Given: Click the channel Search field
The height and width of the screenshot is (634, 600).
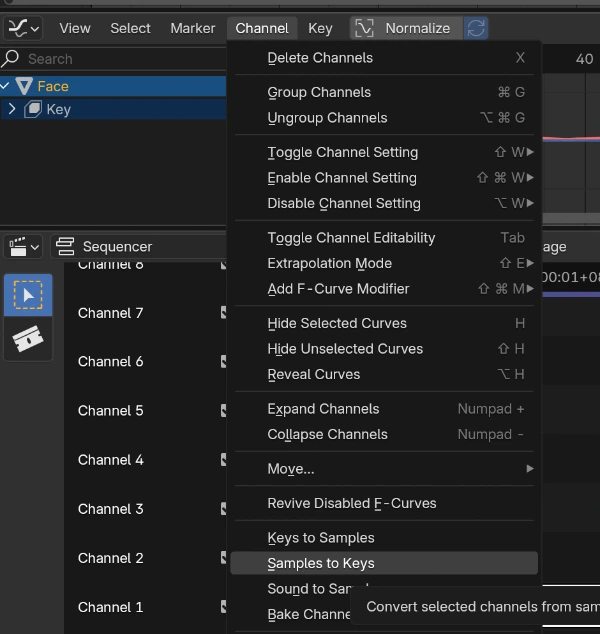Looking at the screenshot, I should 120,59.
